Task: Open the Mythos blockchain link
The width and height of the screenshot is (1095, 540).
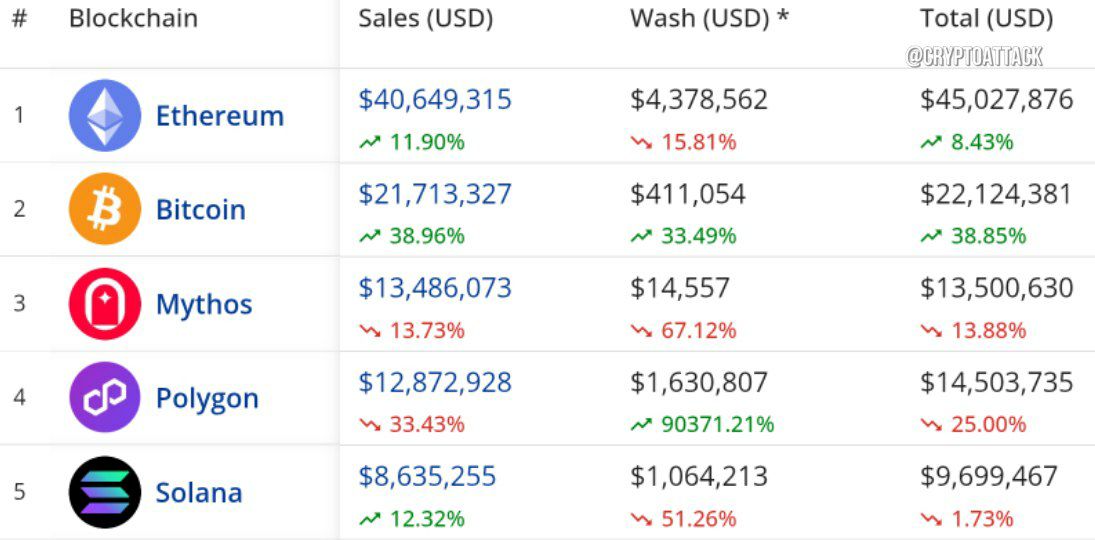Action: [204, 305]
